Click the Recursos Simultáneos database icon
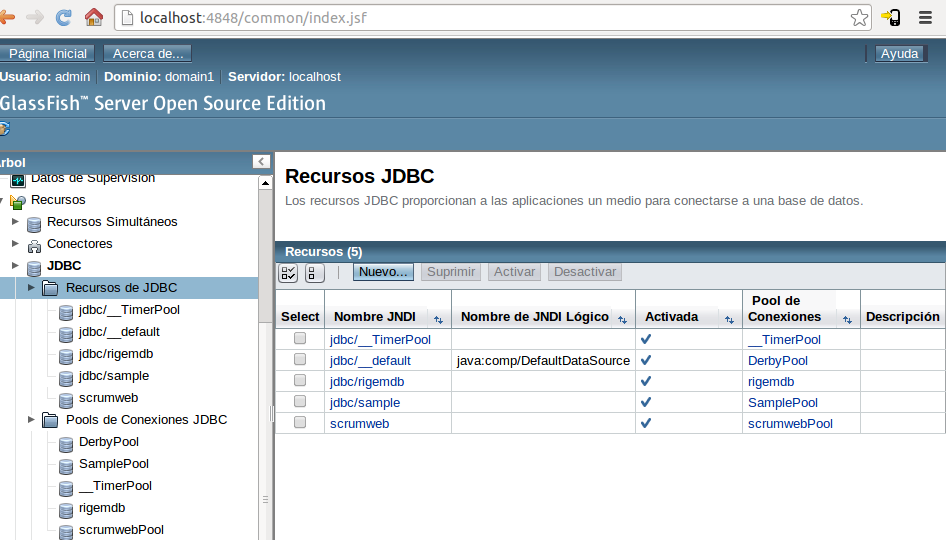Viewport: 946px width, 540px height. click(x=34, y=224)
